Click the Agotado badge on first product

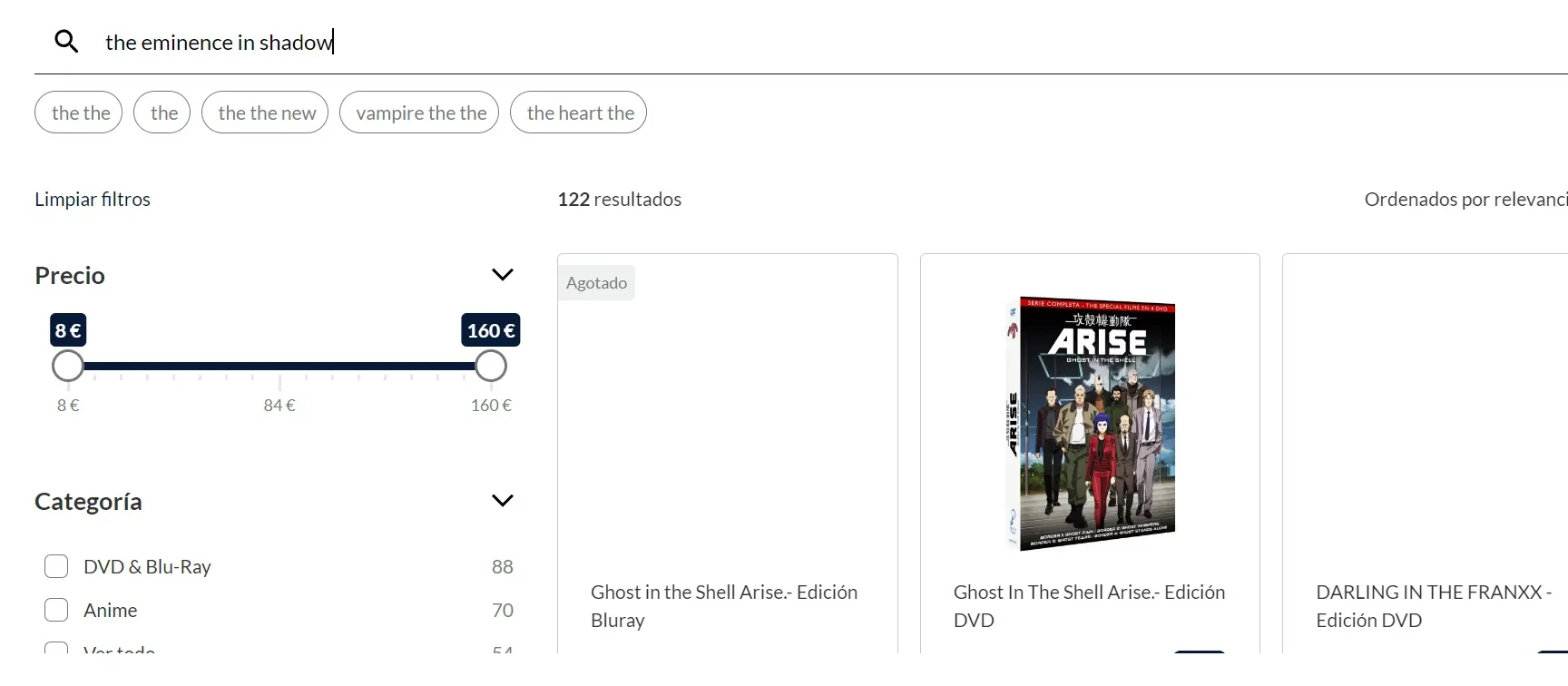point(596,282)
